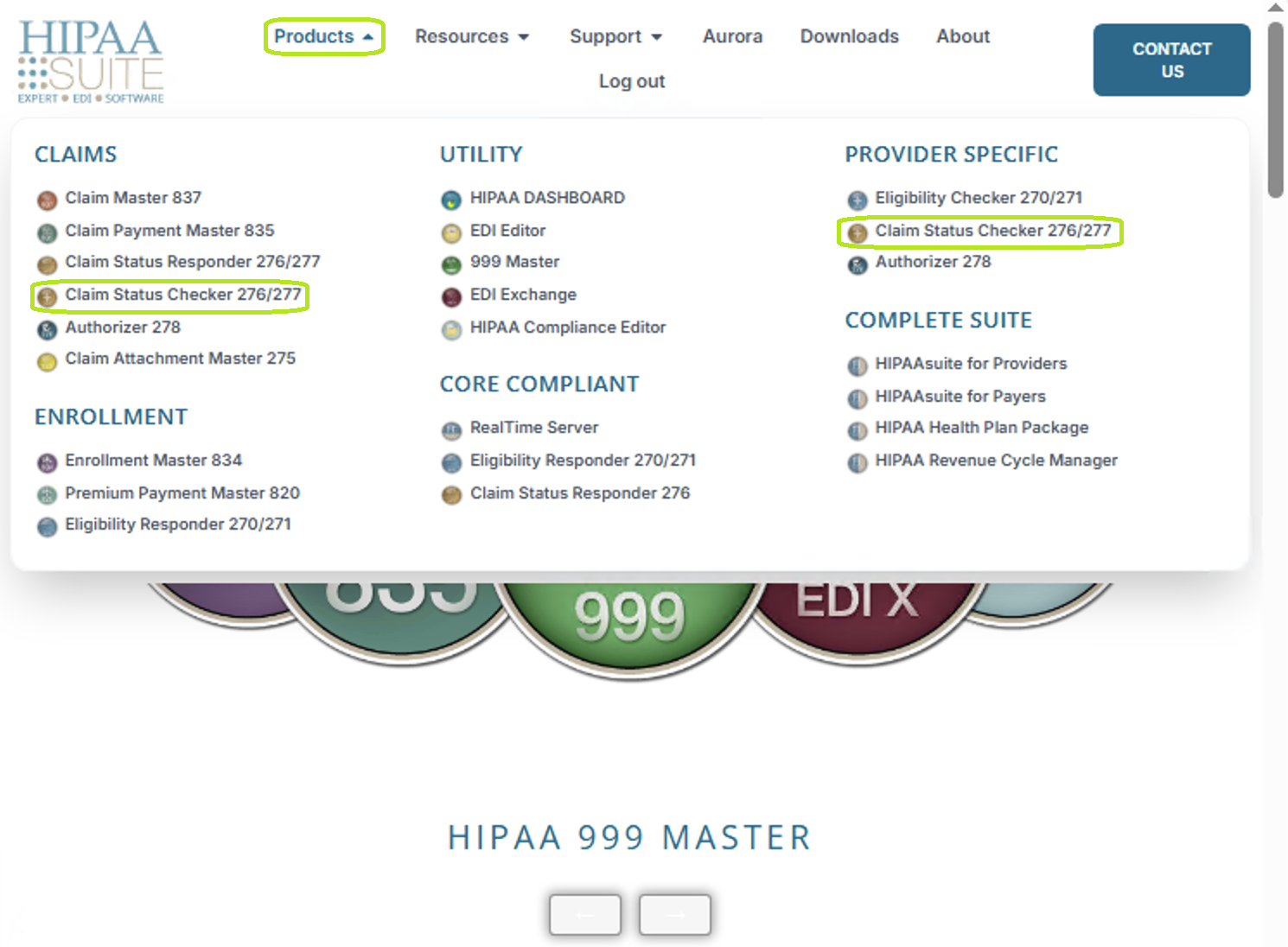Screen dimensions: 1288x947
Task: Open Authorizer 278 under Claims
Action: tap(123, 327)
